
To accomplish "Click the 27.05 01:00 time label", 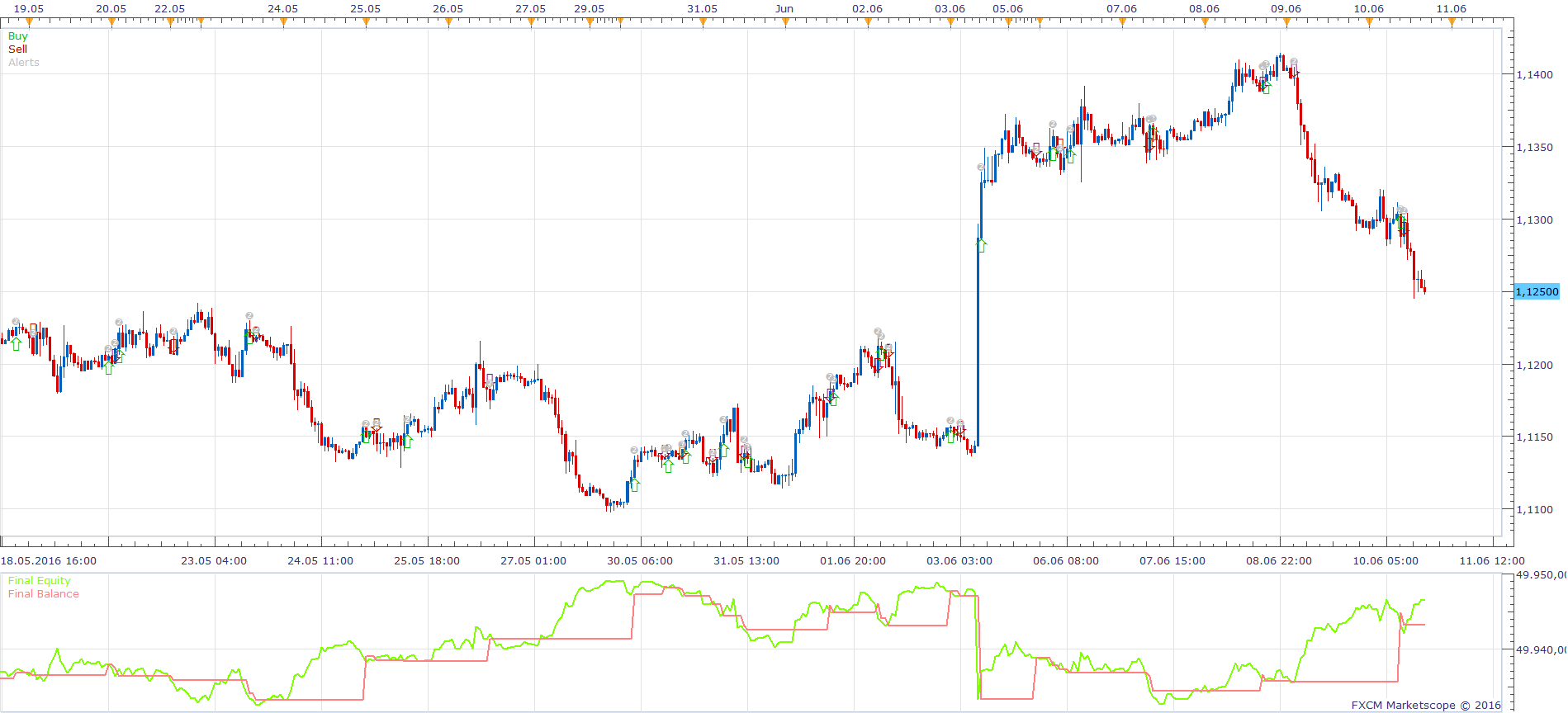I will point(533,561).
